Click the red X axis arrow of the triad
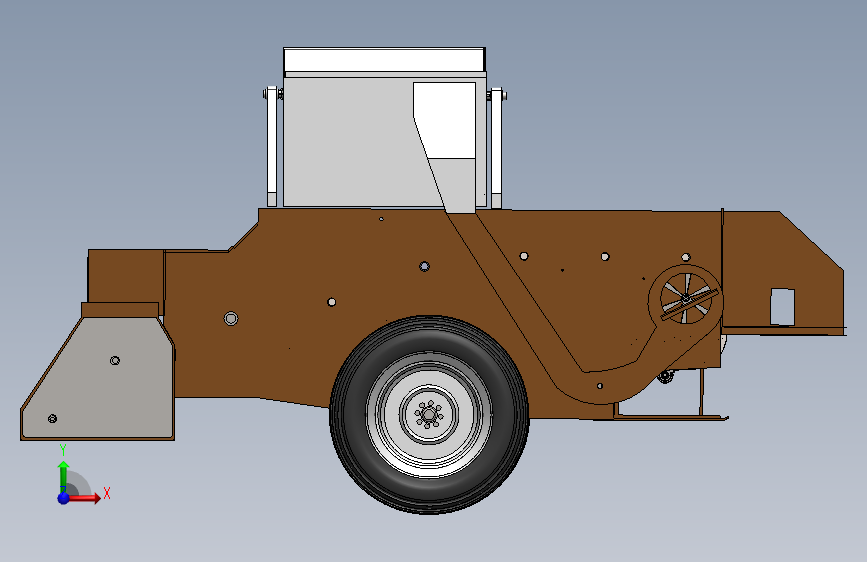The height and width of the screenshot is (562, 867). (x=83, y=498)
